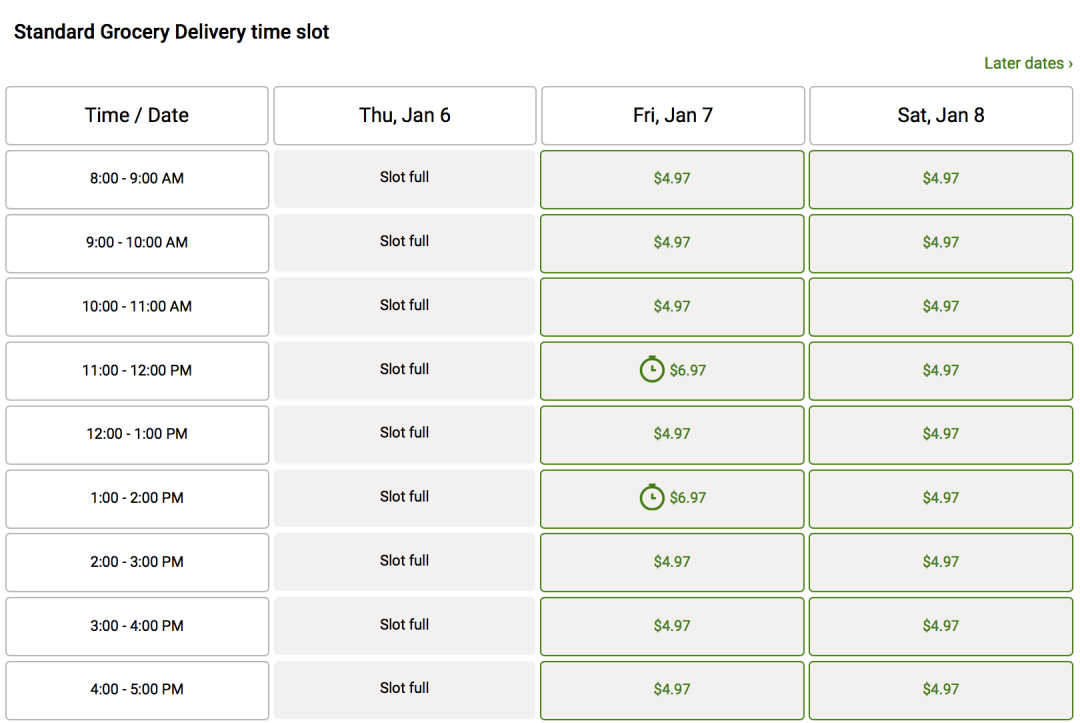This screenshot has width=1080, height=723.
Task: Click the clock icon for Friday 11:00 slot
Action: pos(652,370)
